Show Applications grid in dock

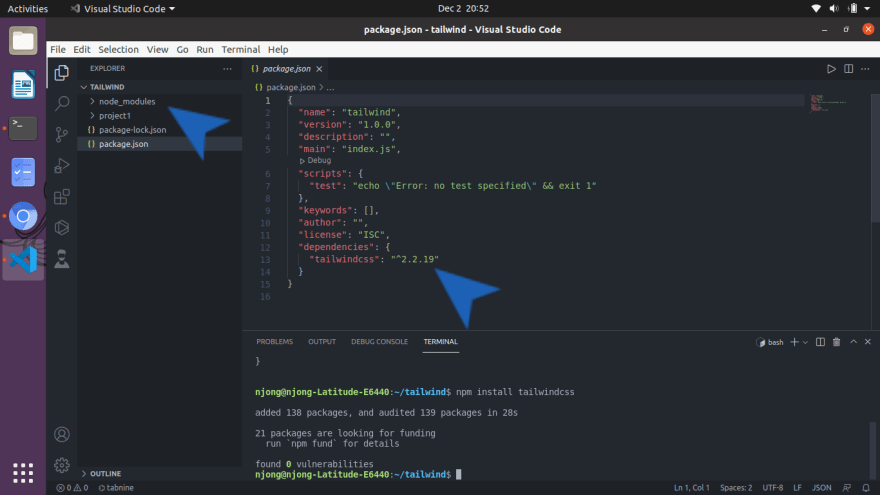click(23, 473)
